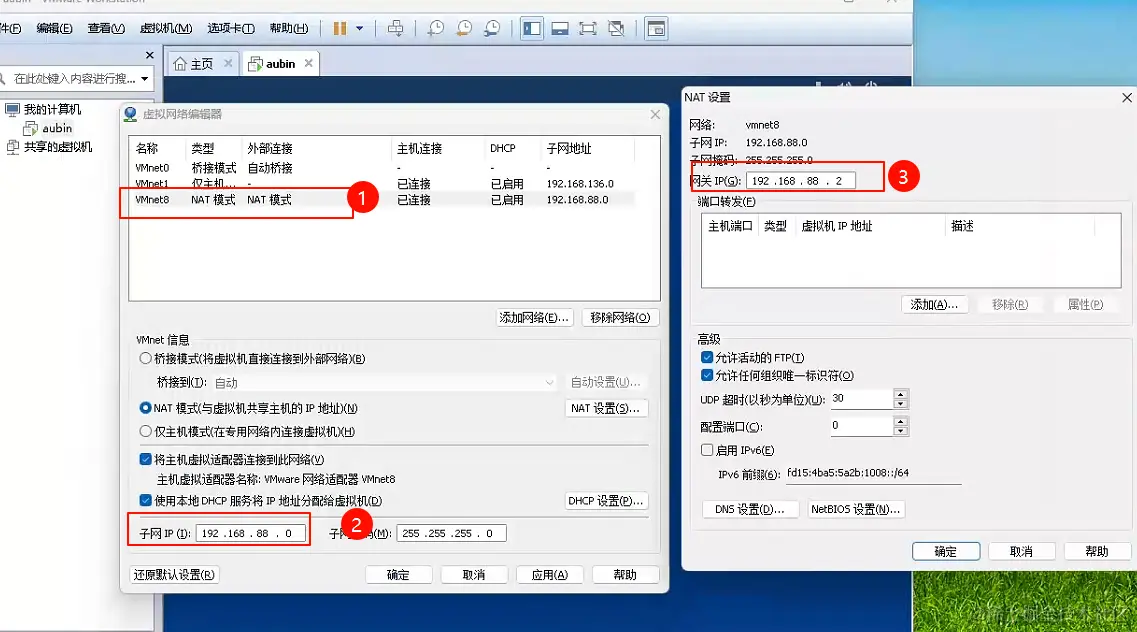Open the power options dropdown arrow
This screenshot has height=632, width=1137.
point(359,28)
